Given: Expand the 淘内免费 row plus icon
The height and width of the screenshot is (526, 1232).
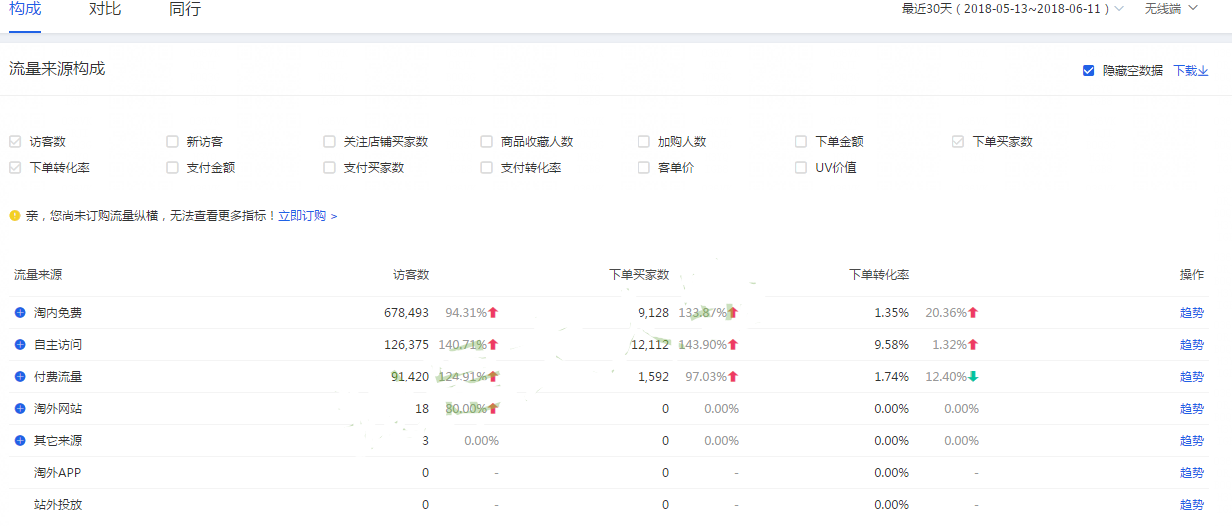Looking at the screenshot, I should tap(20, 313).
